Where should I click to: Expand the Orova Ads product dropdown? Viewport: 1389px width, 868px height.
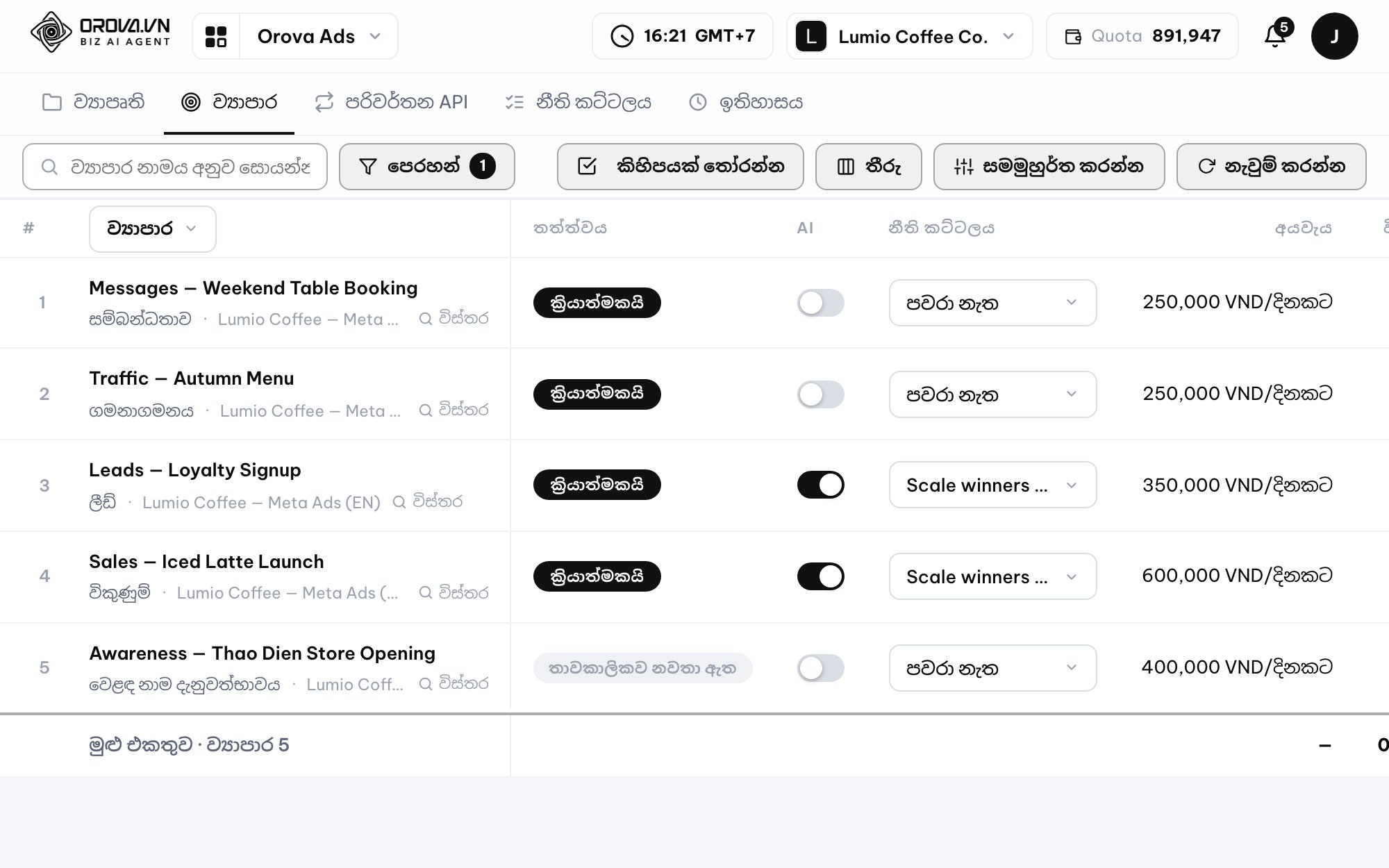318,36
